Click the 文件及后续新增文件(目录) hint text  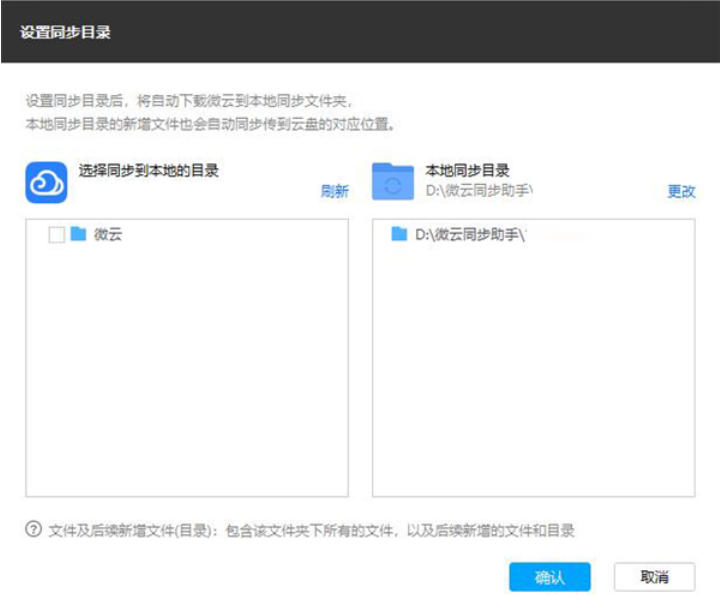pos(311,531)
